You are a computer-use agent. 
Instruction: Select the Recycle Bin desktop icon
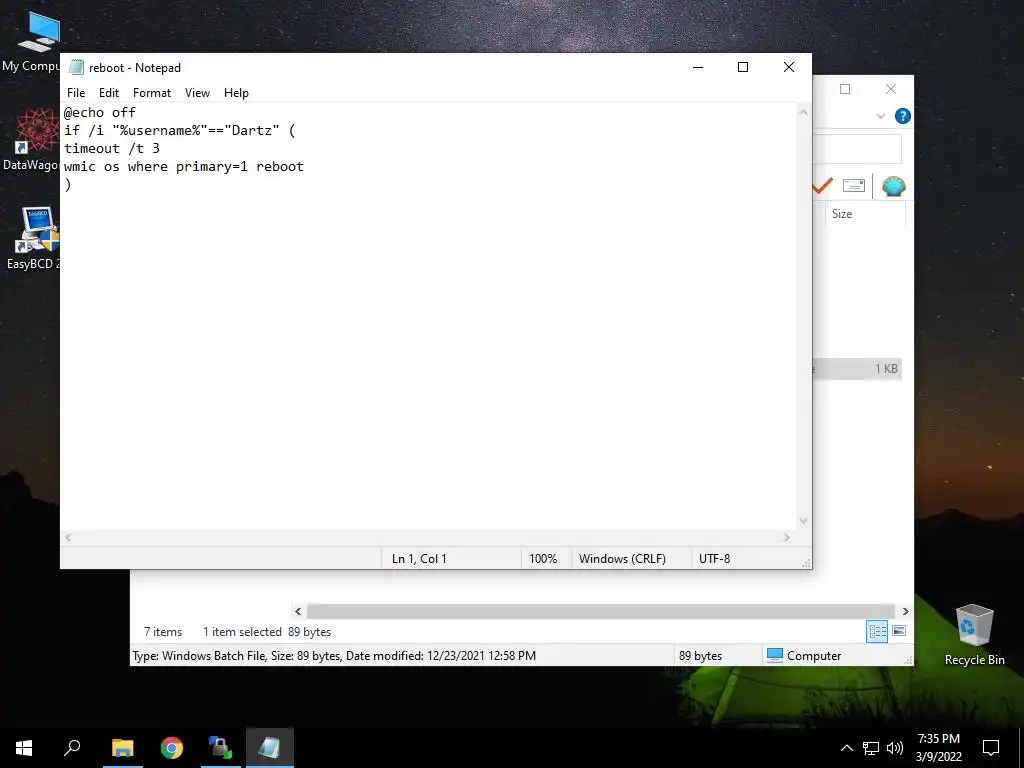(x=974, y=635)
